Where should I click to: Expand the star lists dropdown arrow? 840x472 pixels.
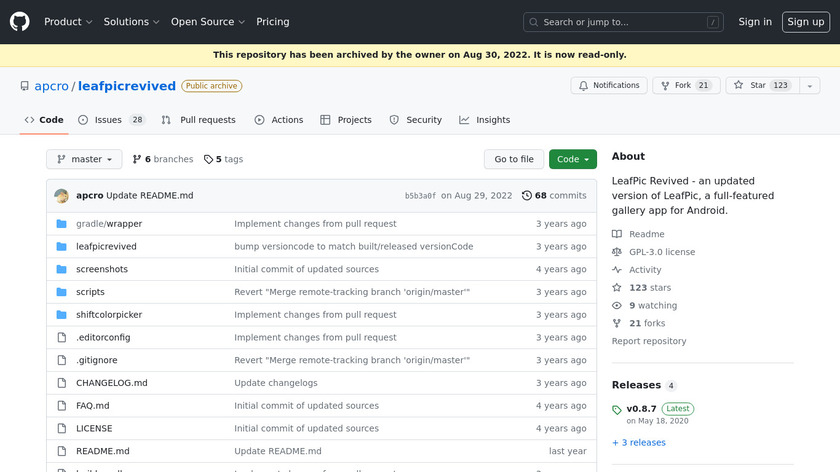pos(810,86)
